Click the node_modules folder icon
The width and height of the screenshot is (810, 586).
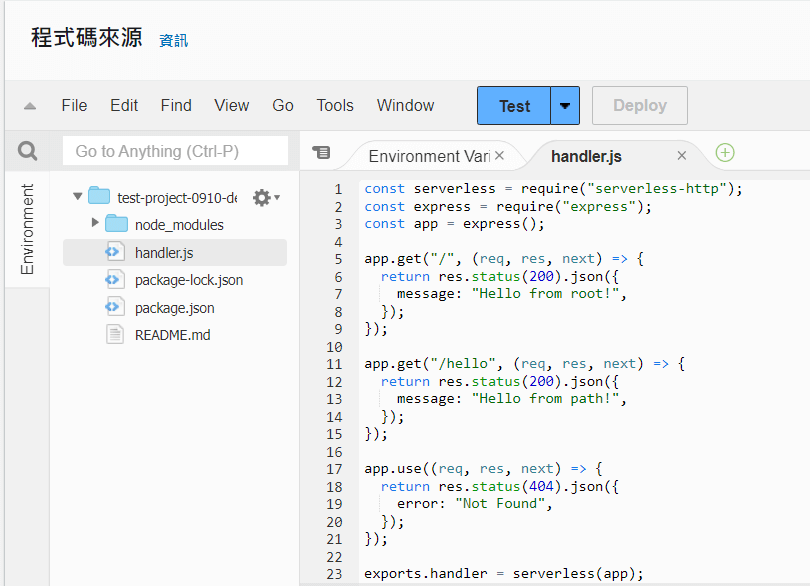pos(116,225)
